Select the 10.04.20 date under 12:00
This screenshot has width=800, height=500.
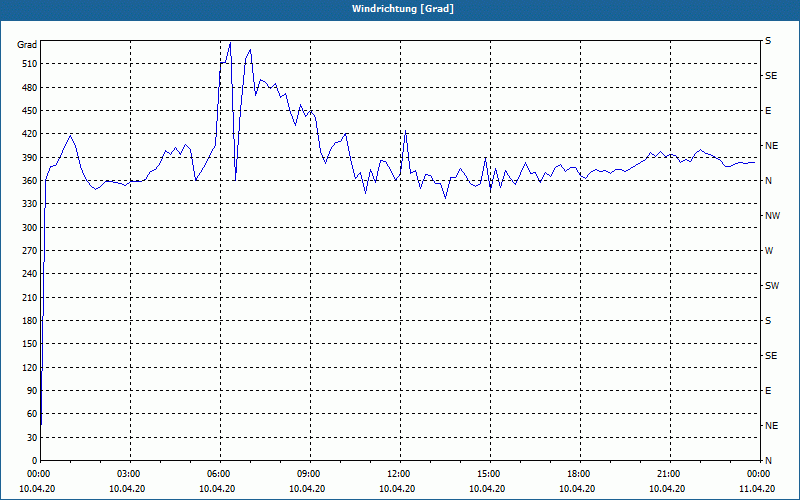(x=397, y=489)
